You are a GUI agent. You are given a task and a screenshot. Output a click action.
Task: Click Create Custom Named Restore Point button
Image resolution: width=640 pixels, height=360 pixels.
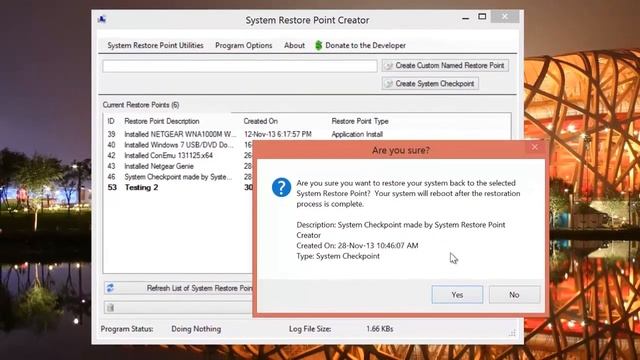[445, 65]
